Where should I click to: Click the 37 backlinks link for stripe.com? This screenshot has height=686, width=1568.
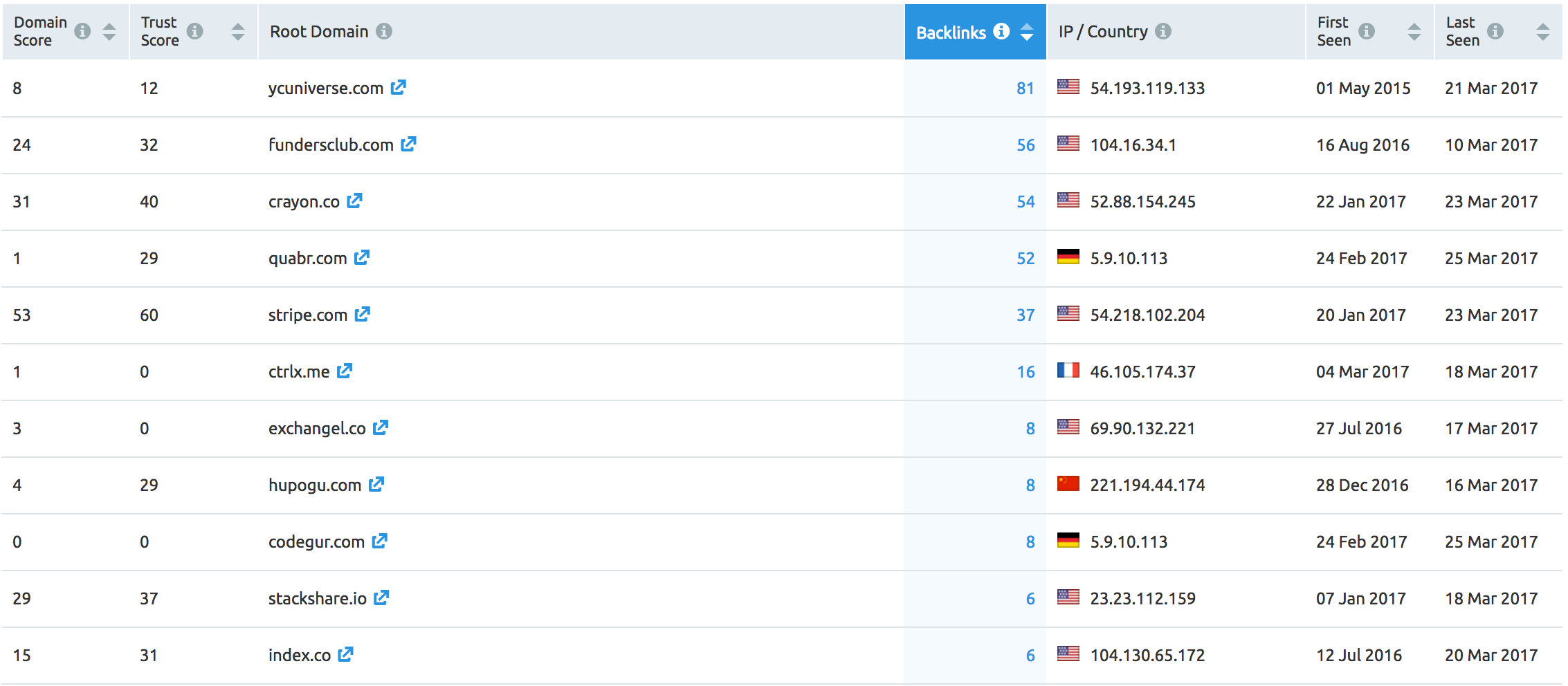coord(1025,315)
